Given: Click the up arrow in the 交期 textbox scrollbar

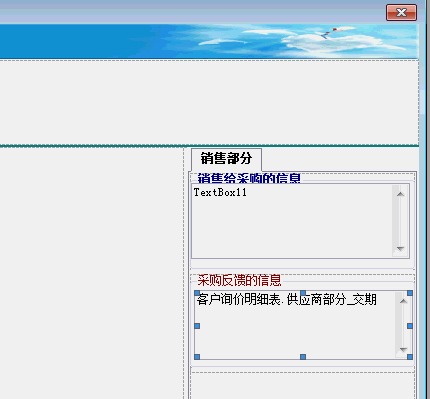Looking at the screenshot, I should 403,301.
